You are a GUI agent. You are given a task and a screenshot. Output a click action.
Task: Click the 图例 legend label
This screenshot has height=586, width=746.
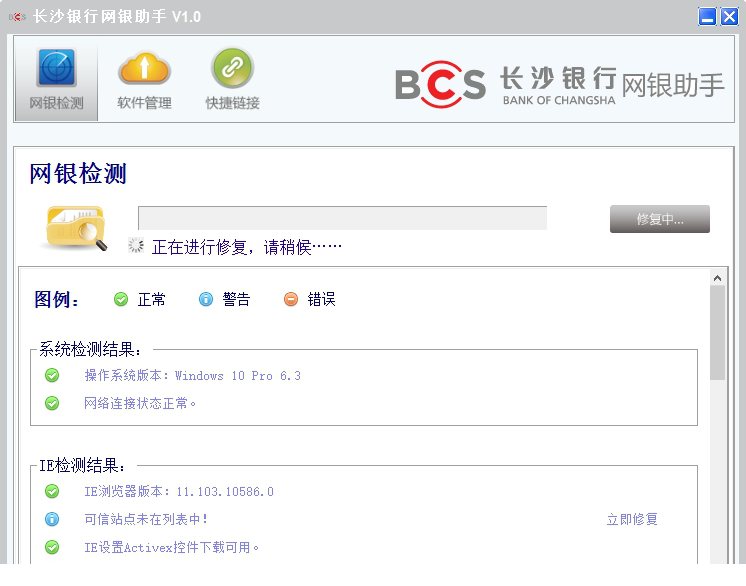pos(56,299)
